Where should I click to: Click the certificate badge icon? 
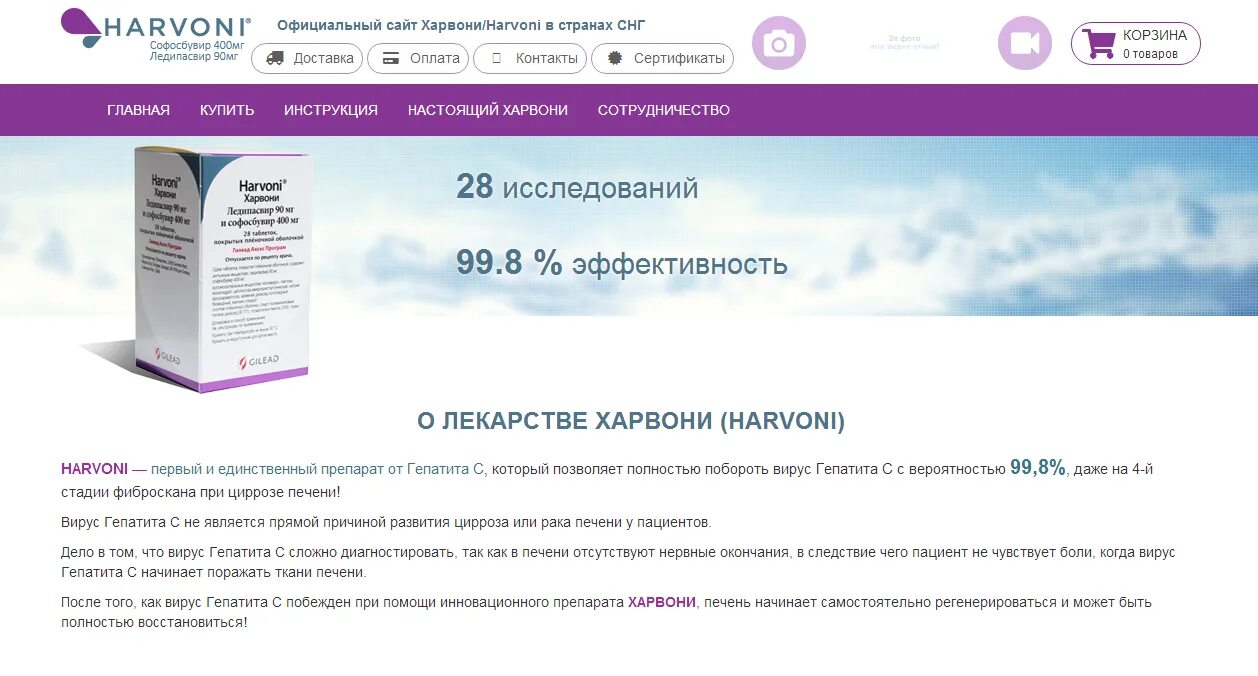(615, 58)
